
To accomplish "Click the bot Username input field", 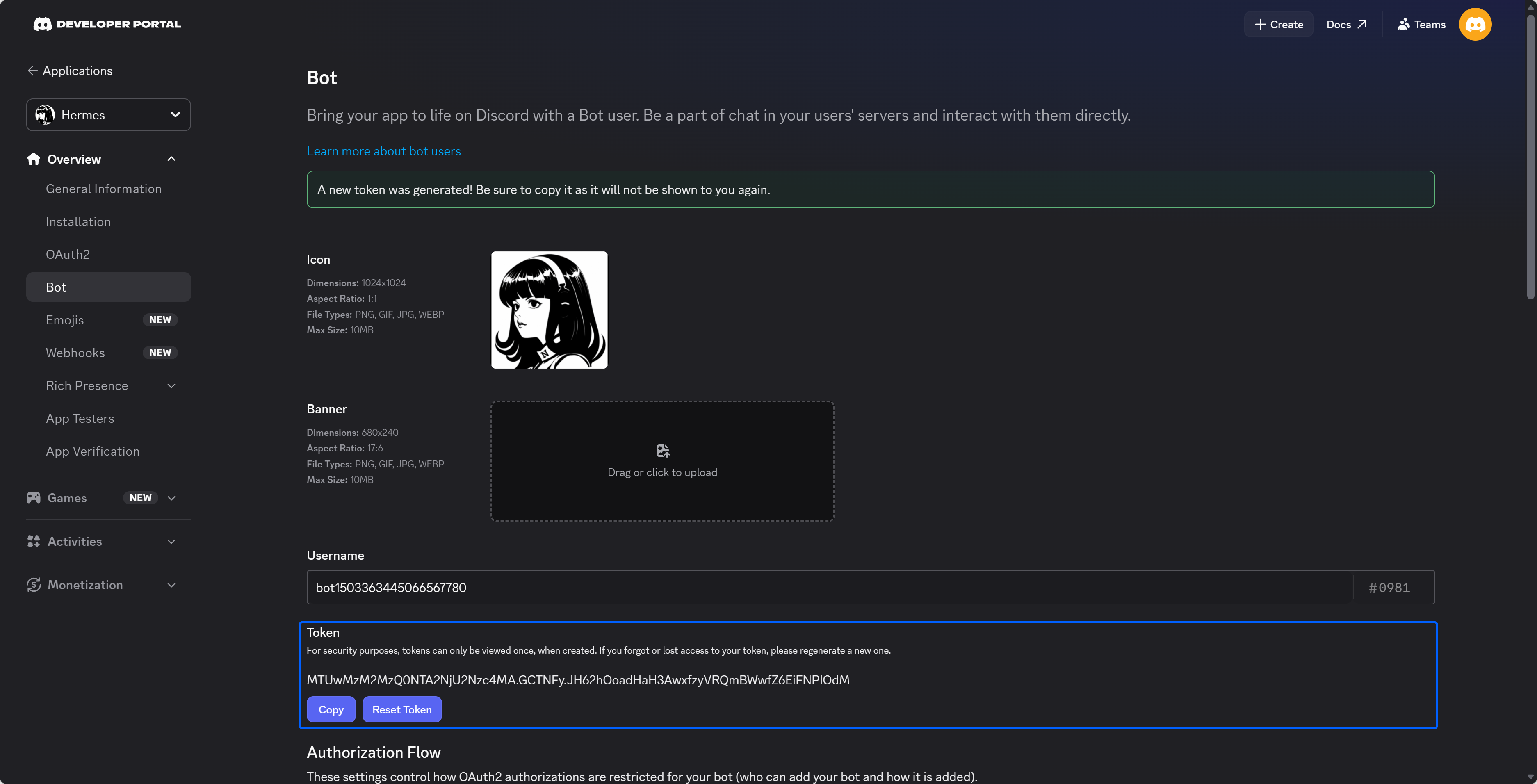I will tap(829, 587).
